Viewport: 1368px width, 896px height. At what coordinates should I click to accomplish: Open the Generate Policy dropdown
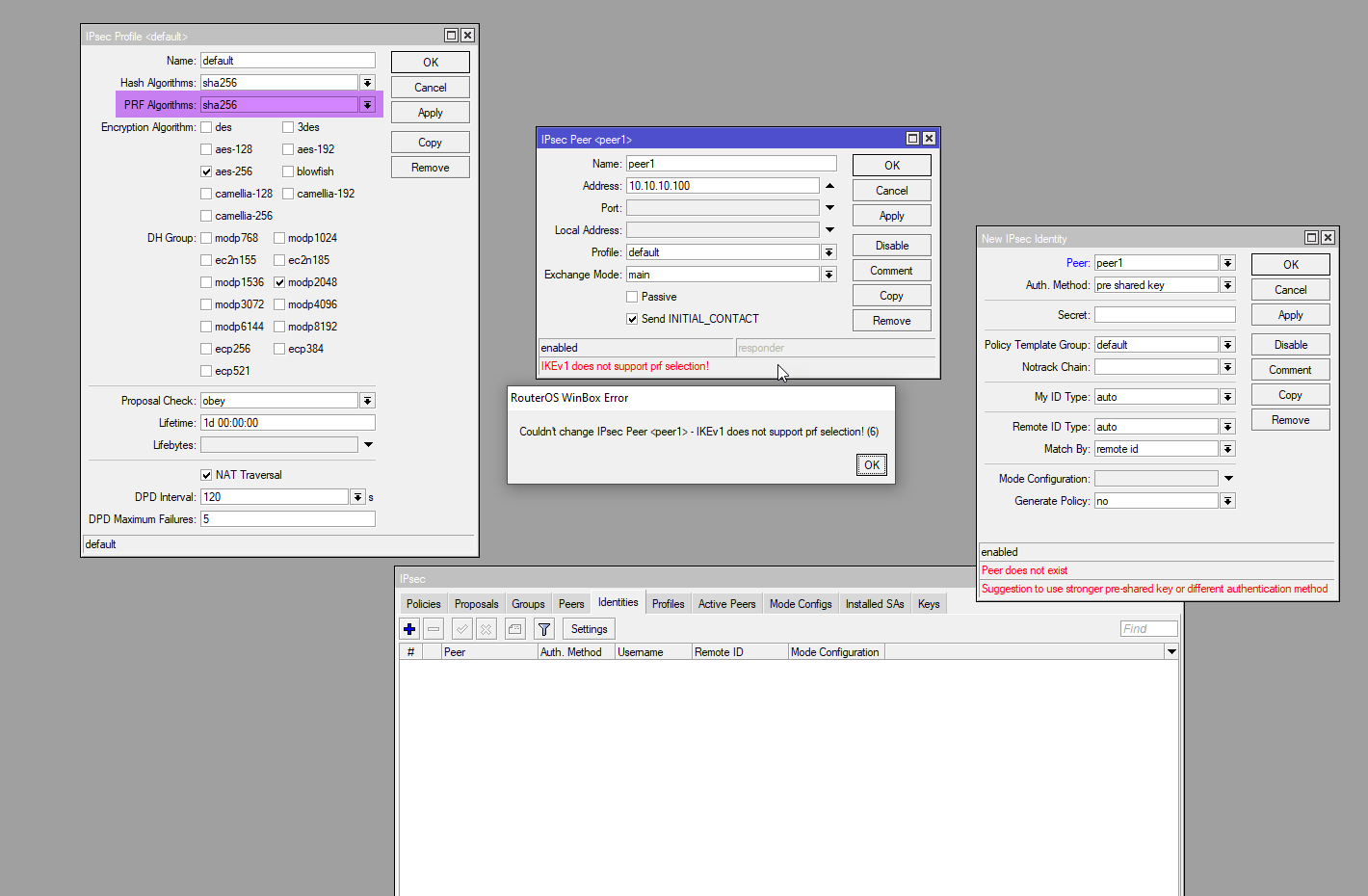[1227, 501]
